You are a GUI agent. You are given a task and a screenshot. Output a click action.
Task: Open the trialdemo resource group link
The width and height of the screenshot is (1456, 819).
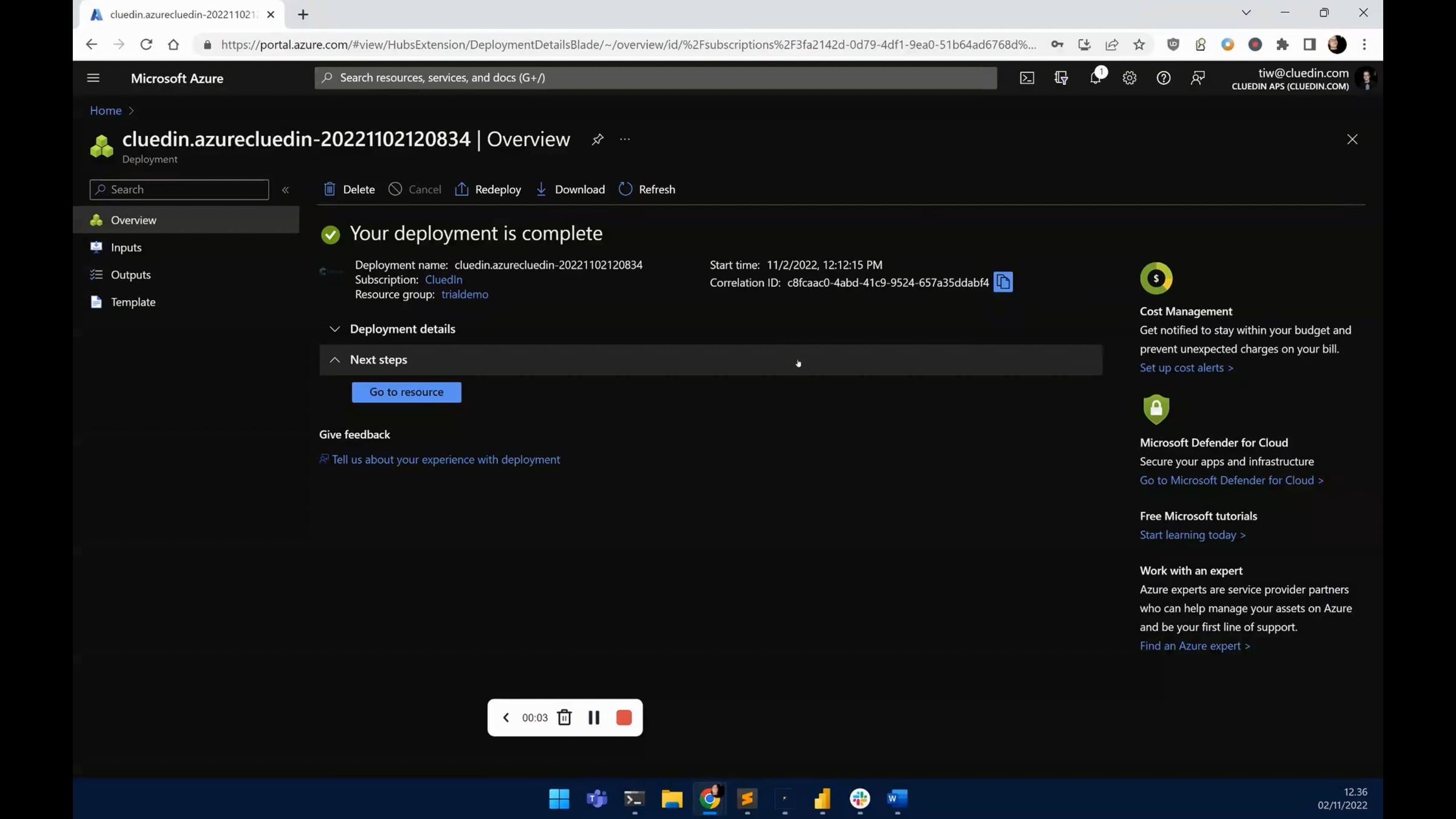[x=465, y=295]
